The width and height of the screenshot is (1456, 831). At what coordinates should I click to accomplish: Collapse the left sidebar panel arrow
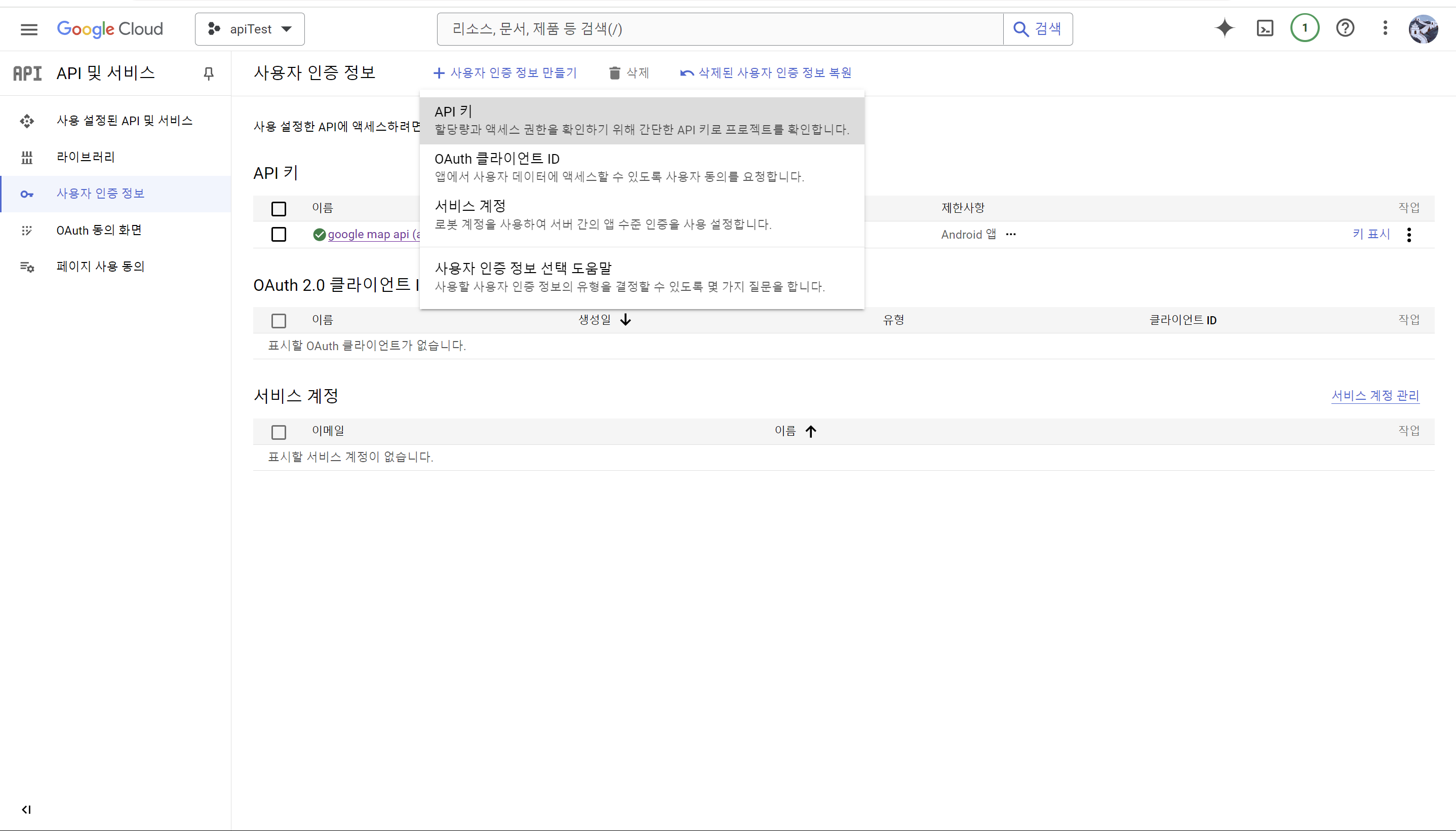(26, 809)
